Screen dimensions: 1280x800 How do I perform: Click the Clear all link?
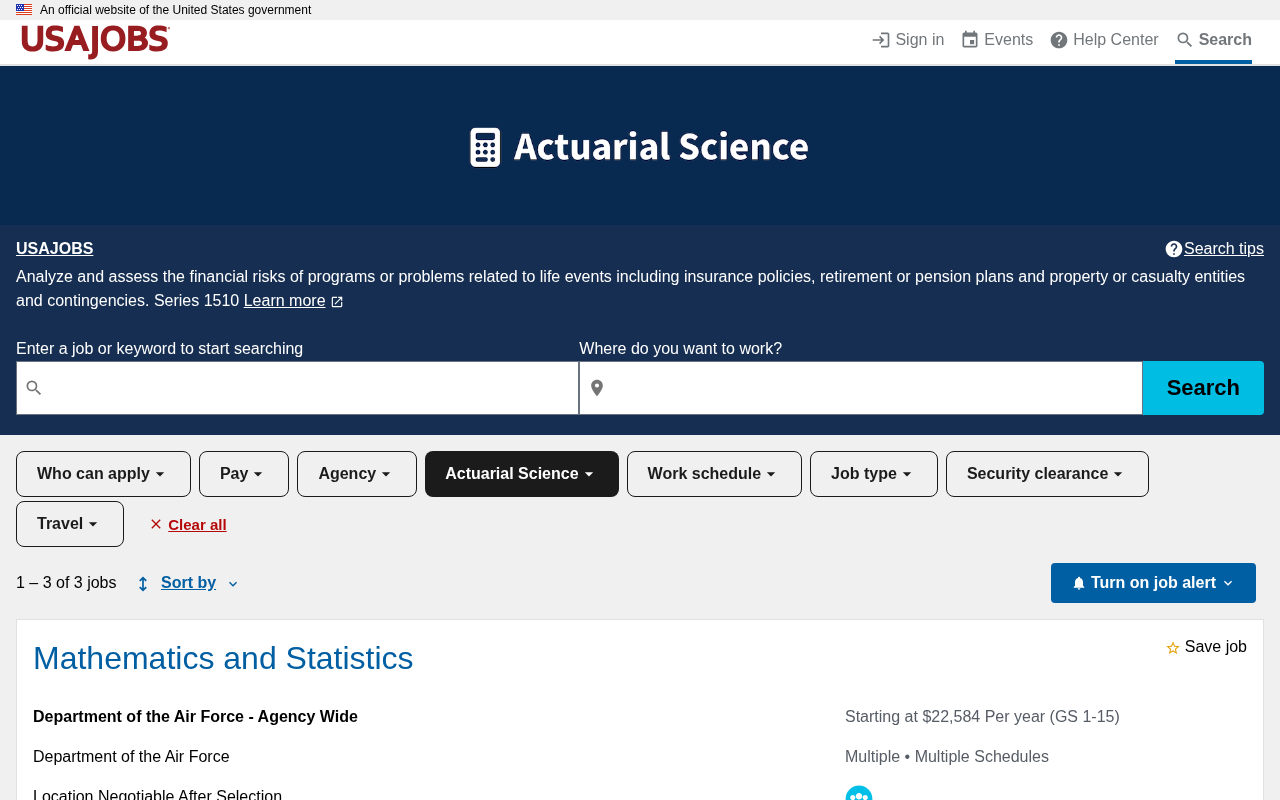(197, 524)
